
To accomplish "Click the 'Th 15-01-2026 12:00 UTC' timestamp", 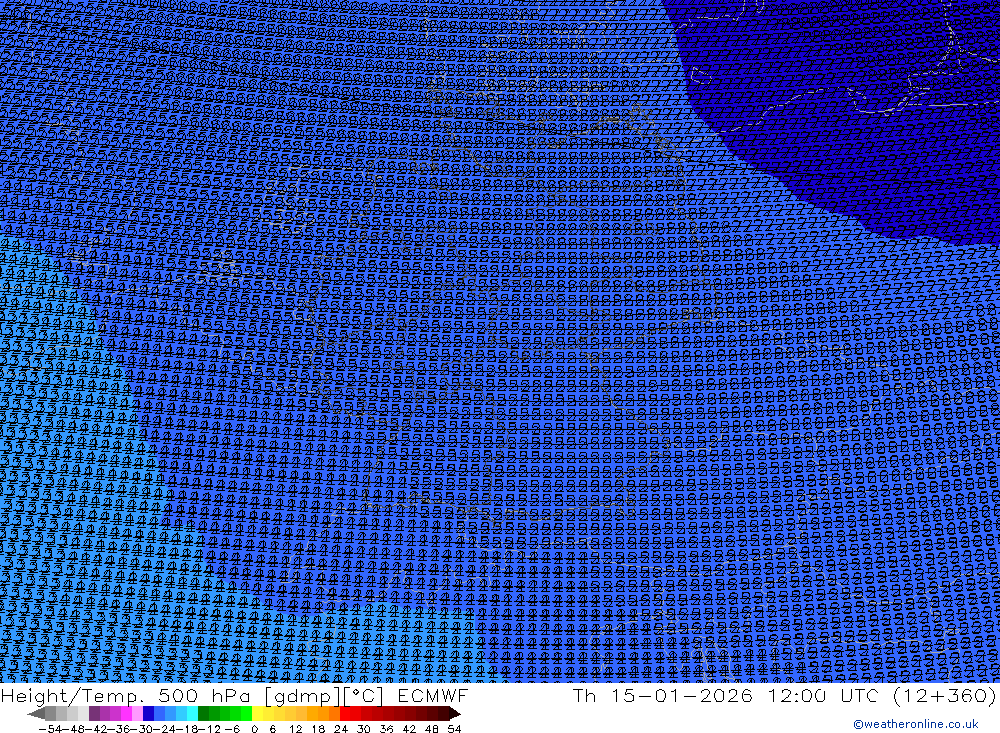I will 726,695.
